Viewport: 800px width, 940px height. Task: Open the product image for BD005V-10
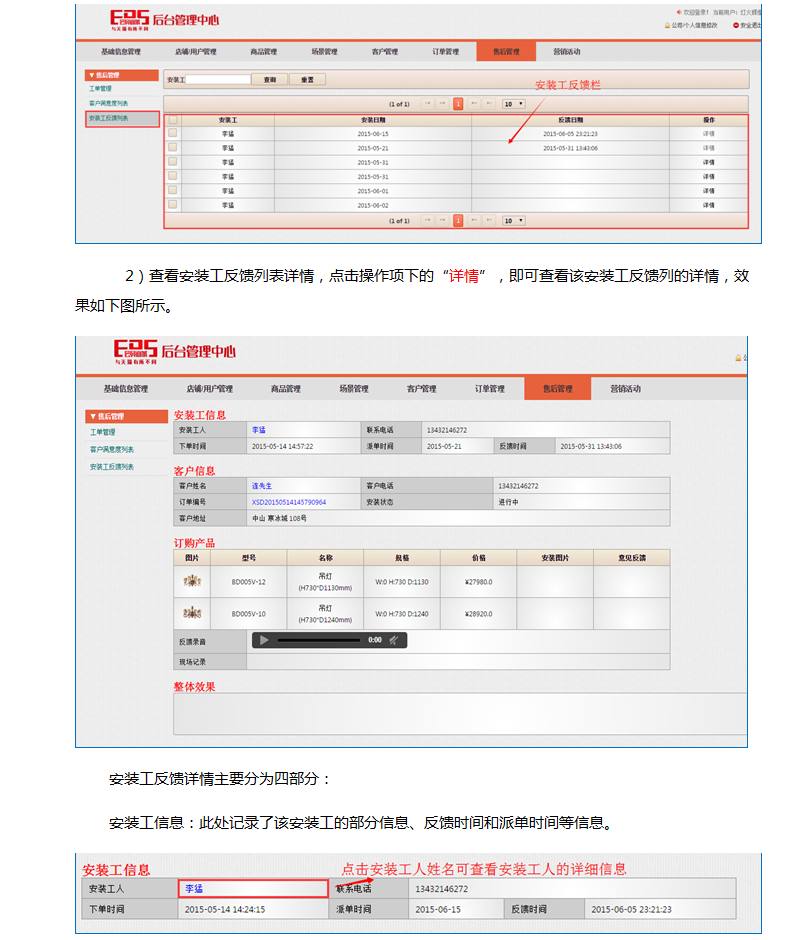pos(192,613)
